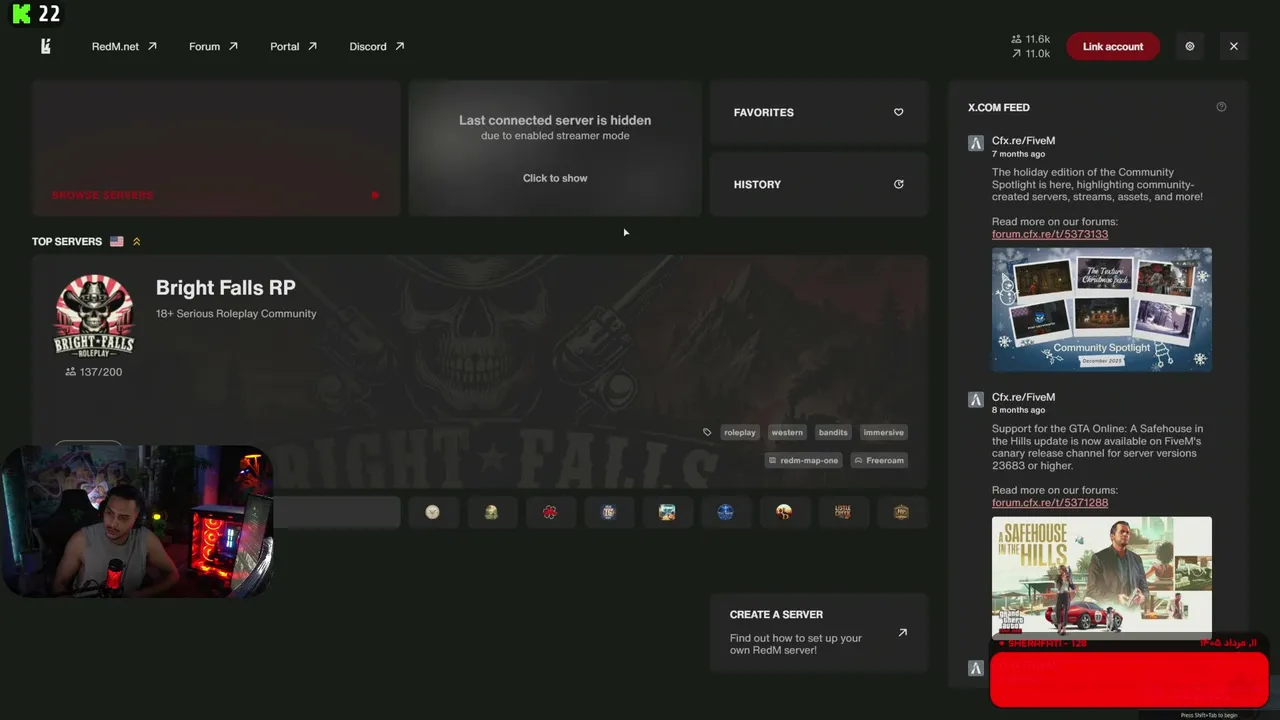Image resolution: width=1280 pixels, height=720 pixels.
Task: Select the desert landscape server icon
Action: (x=667, y=512)
